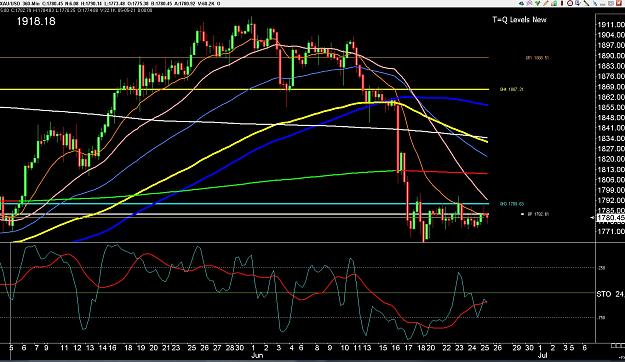The image size is (625, 362).
Task: Click the 1862.00 price axis label
Action: coord(611,97)
